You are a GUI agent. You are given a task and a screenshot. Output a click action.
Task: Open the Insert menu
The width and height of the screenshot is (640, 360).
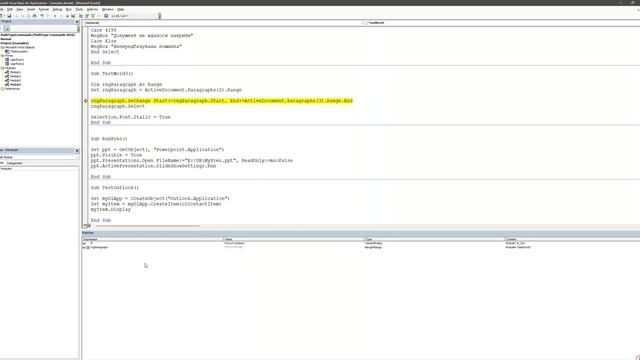point(31,9)
